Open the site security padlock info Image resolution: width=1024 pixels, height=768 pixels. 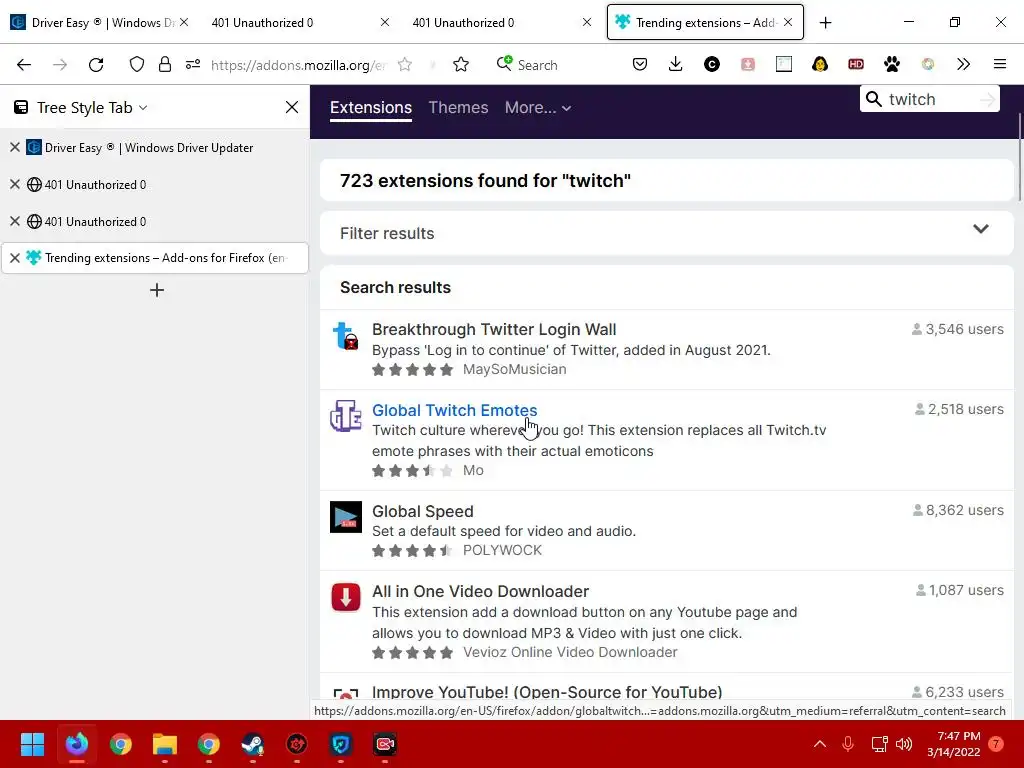point(165,64)
